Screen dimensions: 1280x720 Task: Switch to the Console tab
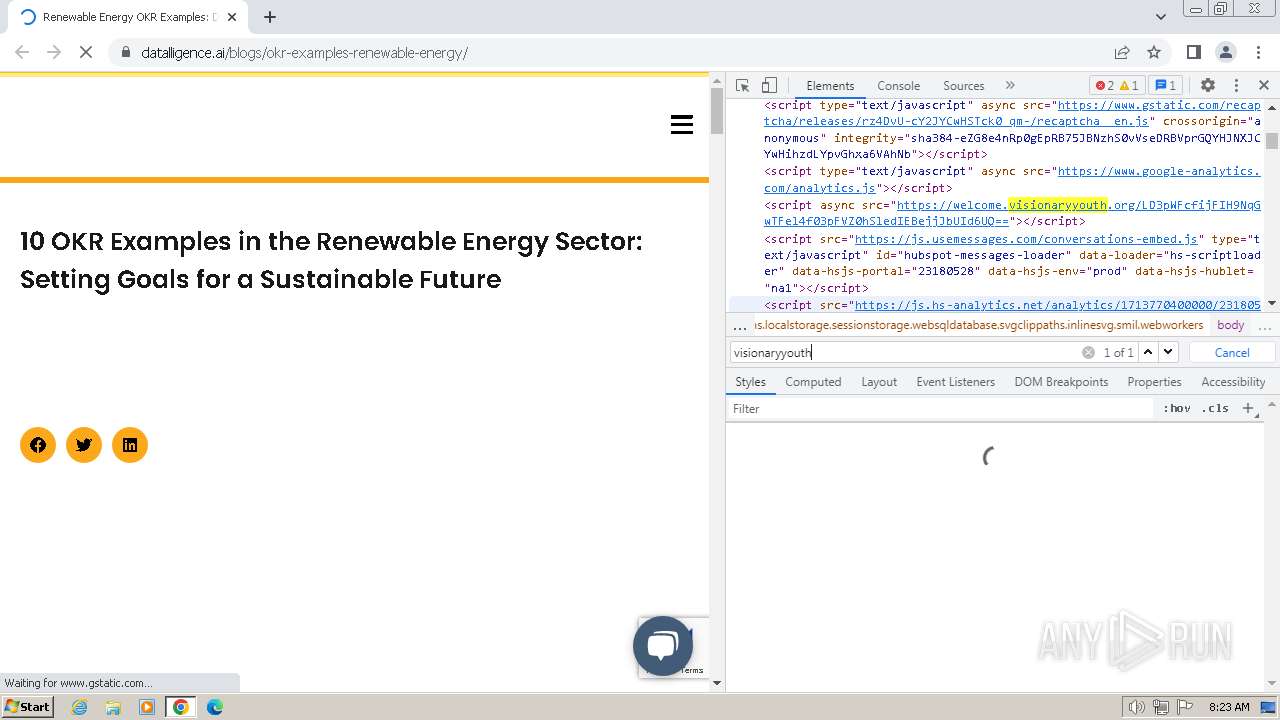pyautogui.click(x=898, y=86)
